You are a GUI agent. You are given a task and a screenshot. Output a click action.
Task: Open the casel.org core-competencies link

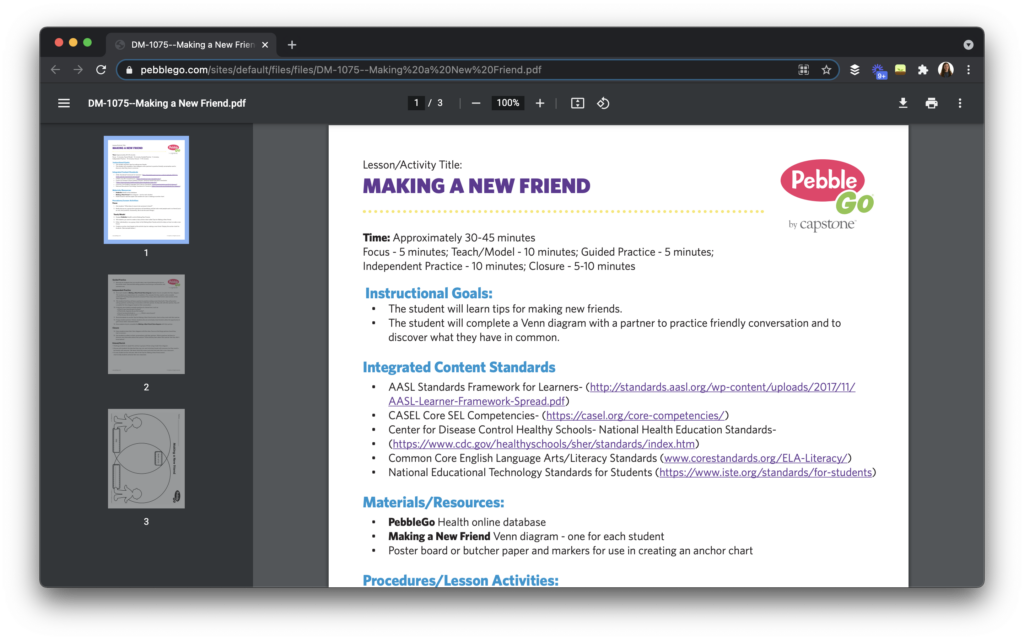click(635, 415)
